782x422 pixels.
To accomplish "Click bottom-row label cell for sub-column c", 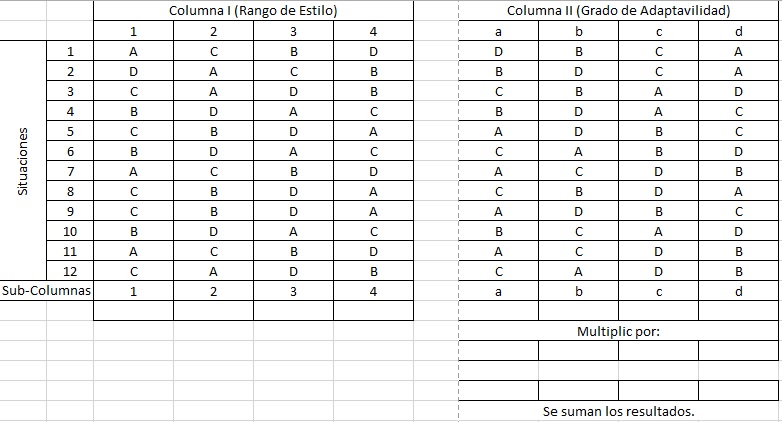I will coord(658,290).
